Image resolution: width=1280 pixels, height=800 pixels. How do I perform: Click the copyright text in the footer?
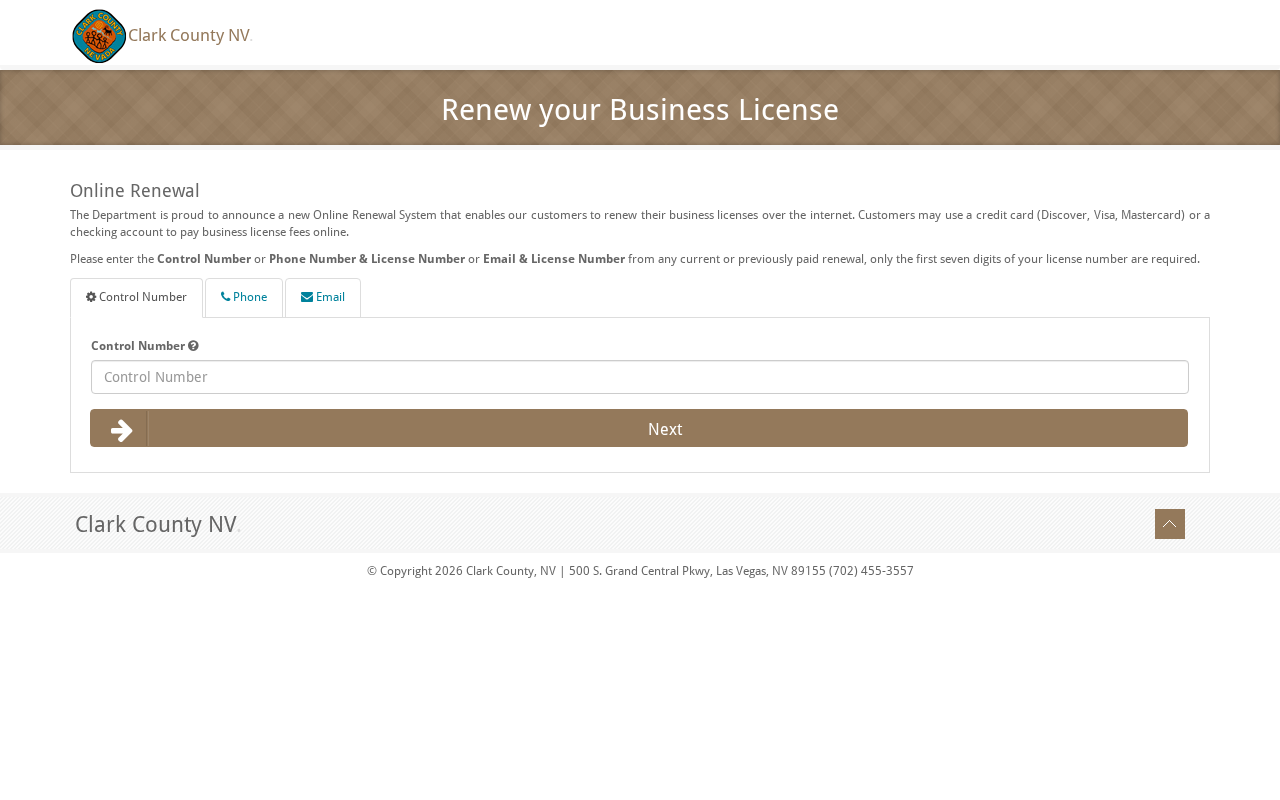(x=640, y=571)
